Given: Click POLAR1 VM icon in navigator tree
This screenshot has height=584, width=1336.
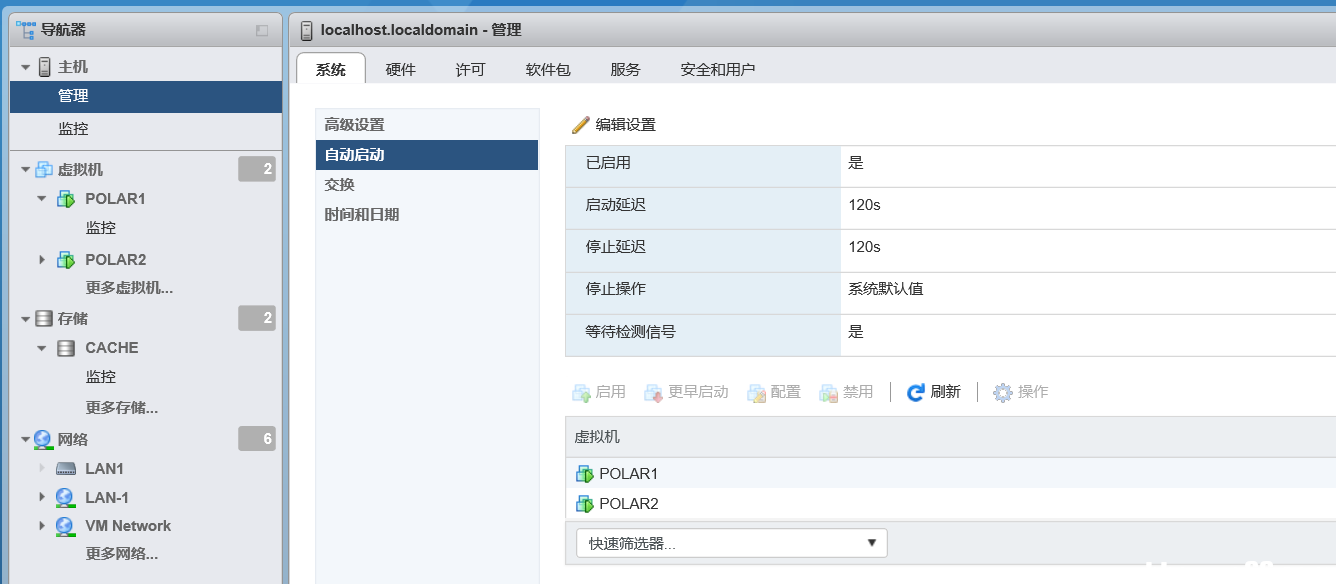Looking at the screenshot, I should pyautogui.click(x=66, y=199).
